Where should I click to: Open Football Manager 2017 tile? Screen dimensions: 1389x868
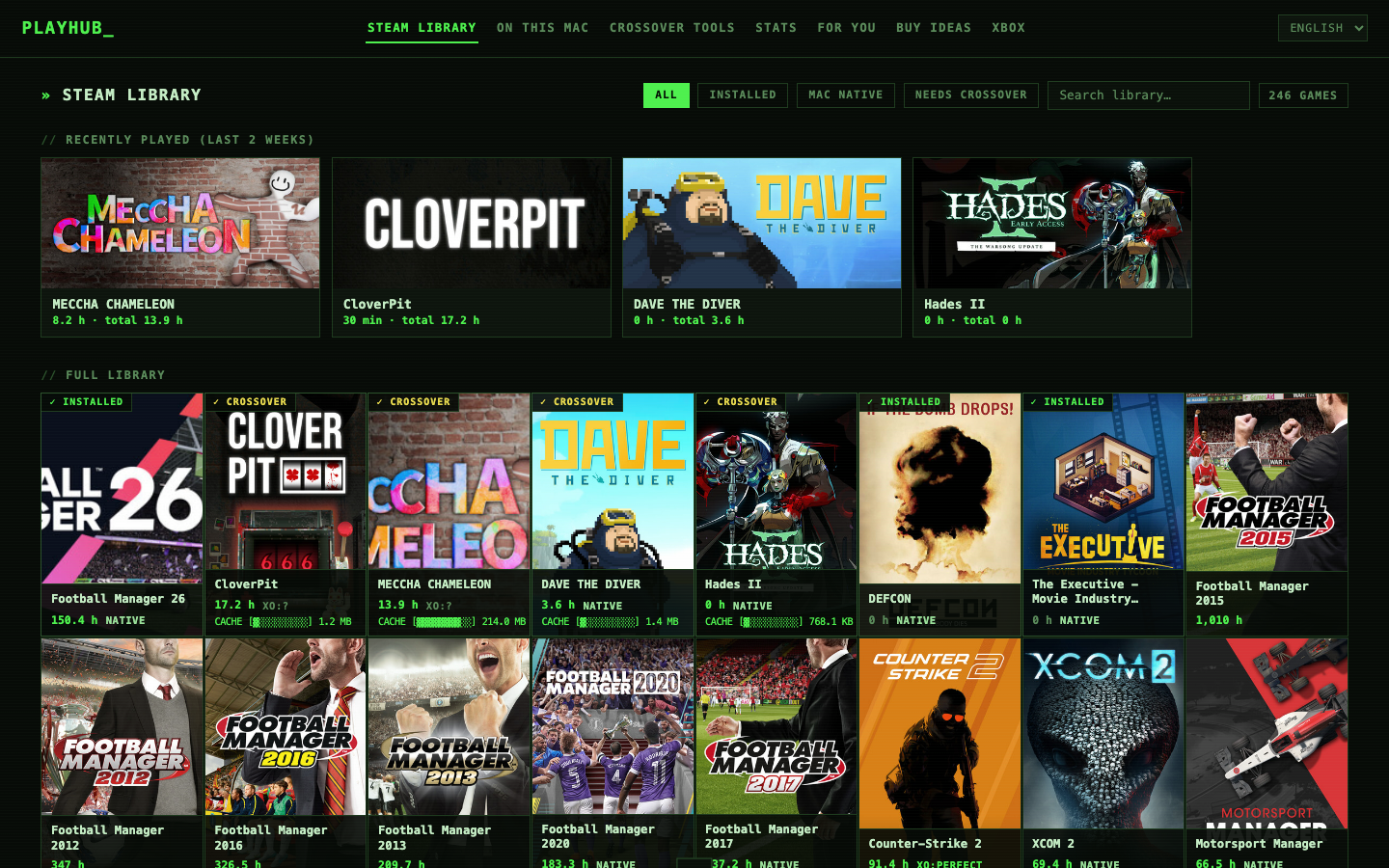click(776, 753)
